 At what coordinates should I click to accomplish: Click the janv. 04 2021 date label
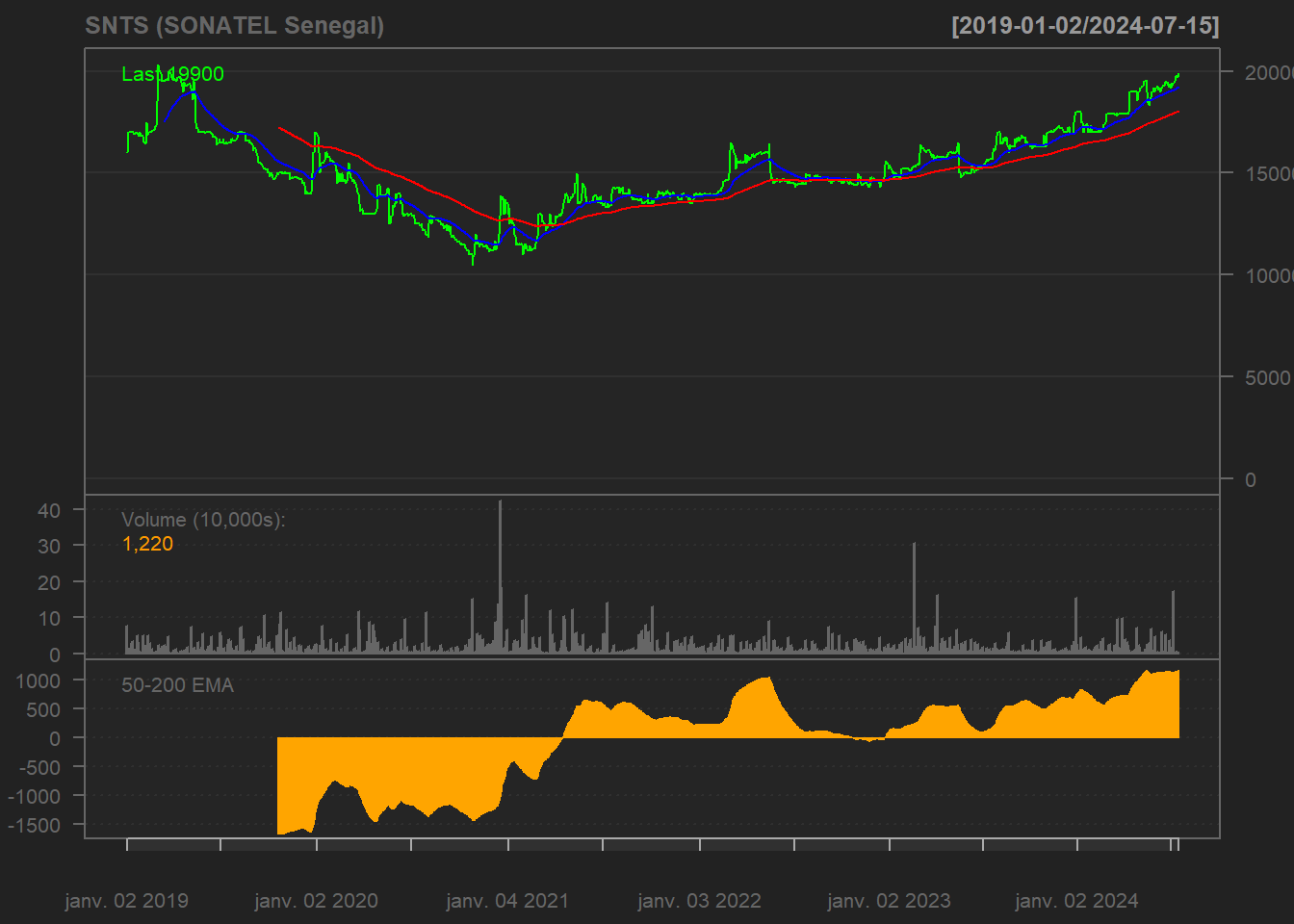pyautogui.click(x=507, y=901)
